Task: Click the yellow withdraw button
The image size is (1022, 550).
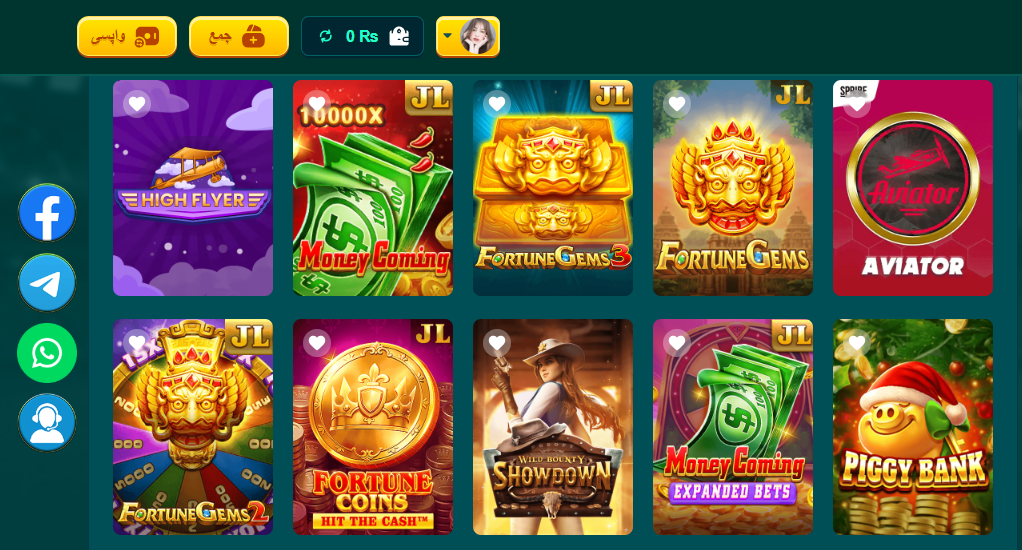Action: 126,36
